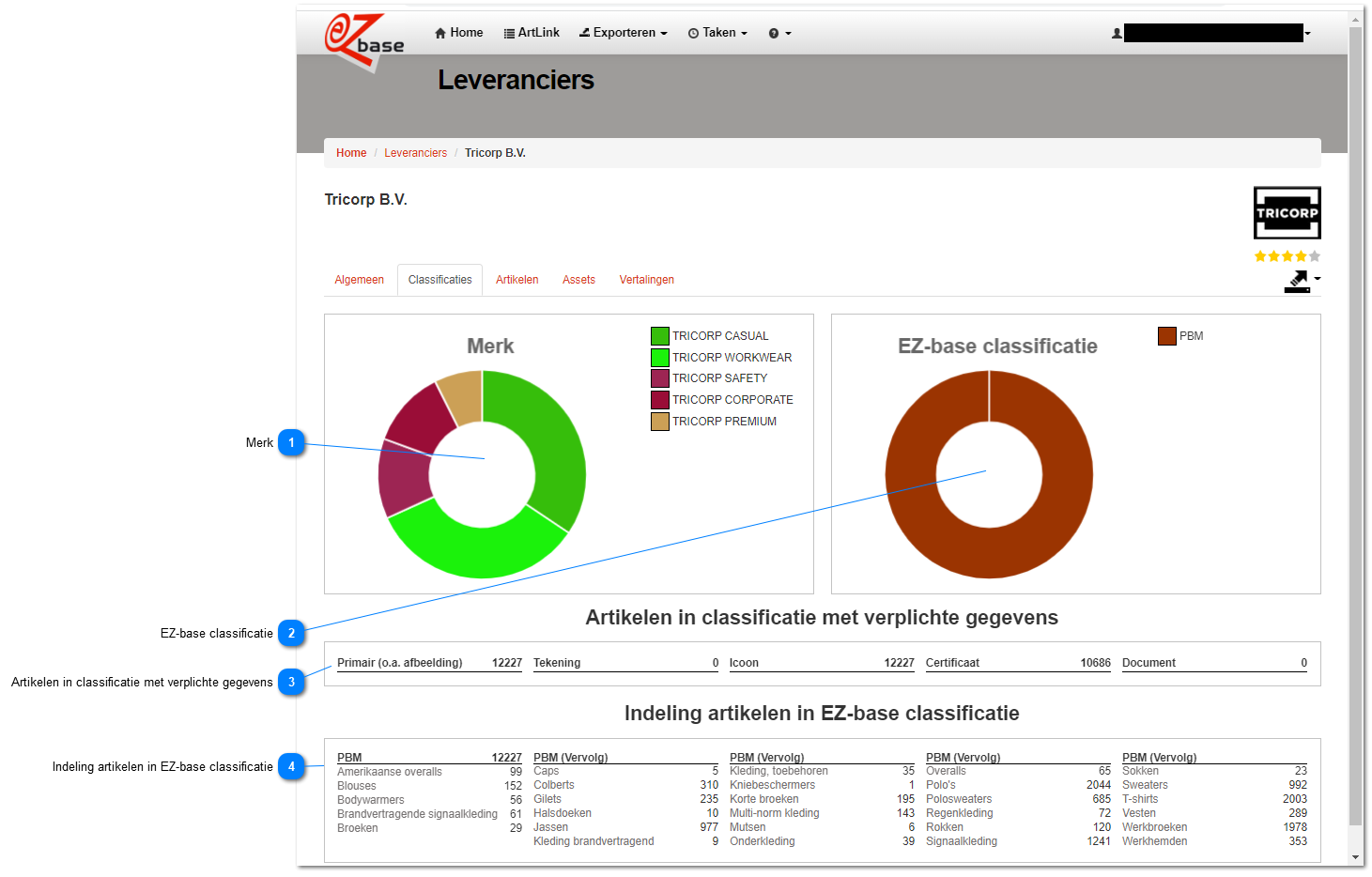Open the Assets tab
The height and width of the screenshot is (877, 1372).
point(578,280)
